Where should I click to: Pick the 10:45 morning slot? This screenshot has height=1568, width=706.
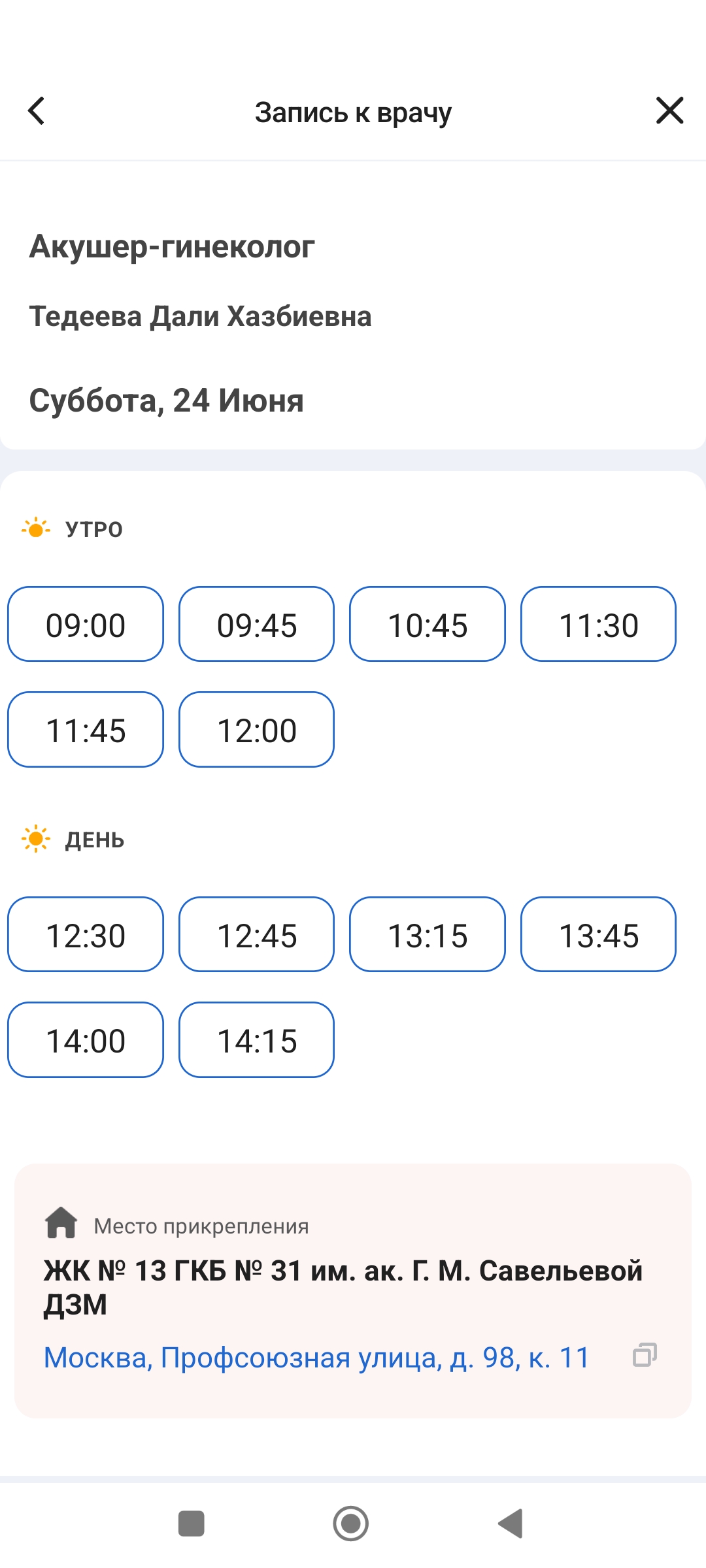point(428,625)
